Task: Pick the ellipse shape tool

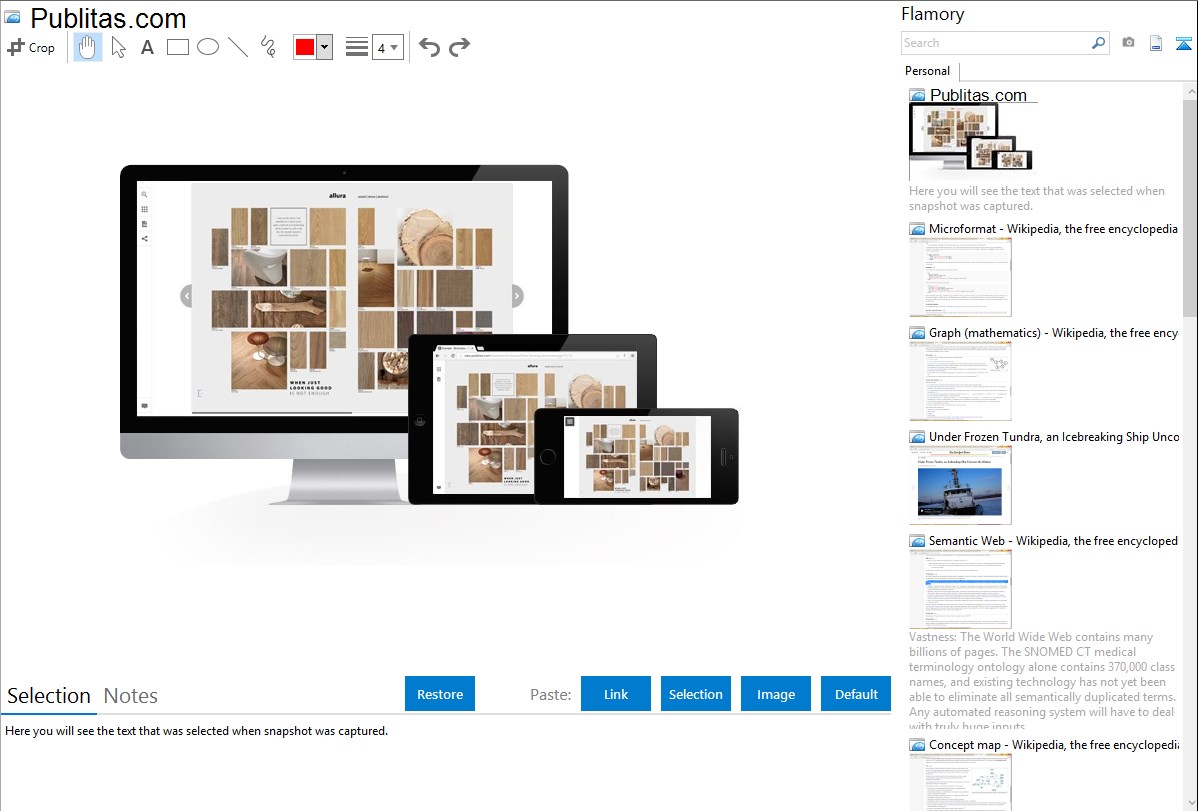Action: [208, 47]
